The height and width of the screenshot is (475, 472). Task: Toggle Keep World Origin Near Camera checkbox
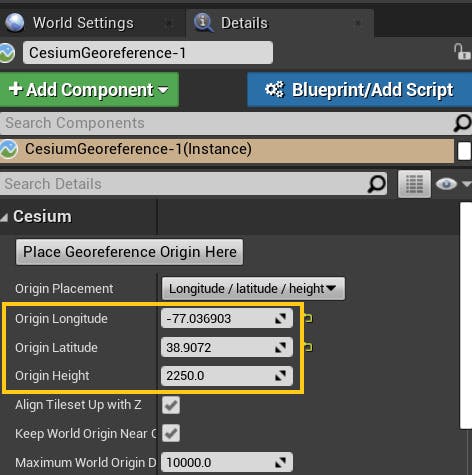point(171,433)
